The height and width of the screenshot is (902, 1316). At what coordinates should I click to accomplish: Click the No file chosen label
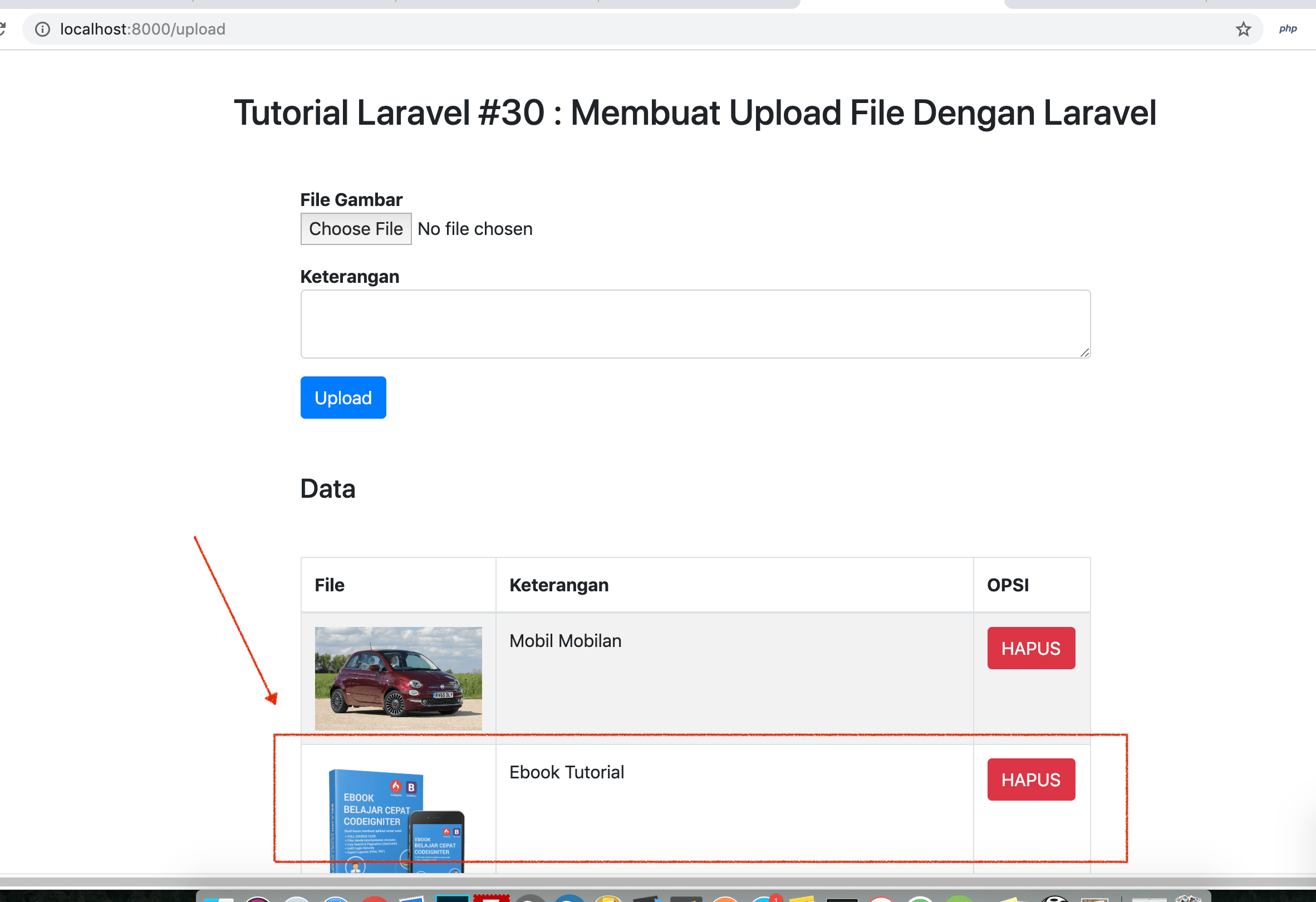[474, 229]
